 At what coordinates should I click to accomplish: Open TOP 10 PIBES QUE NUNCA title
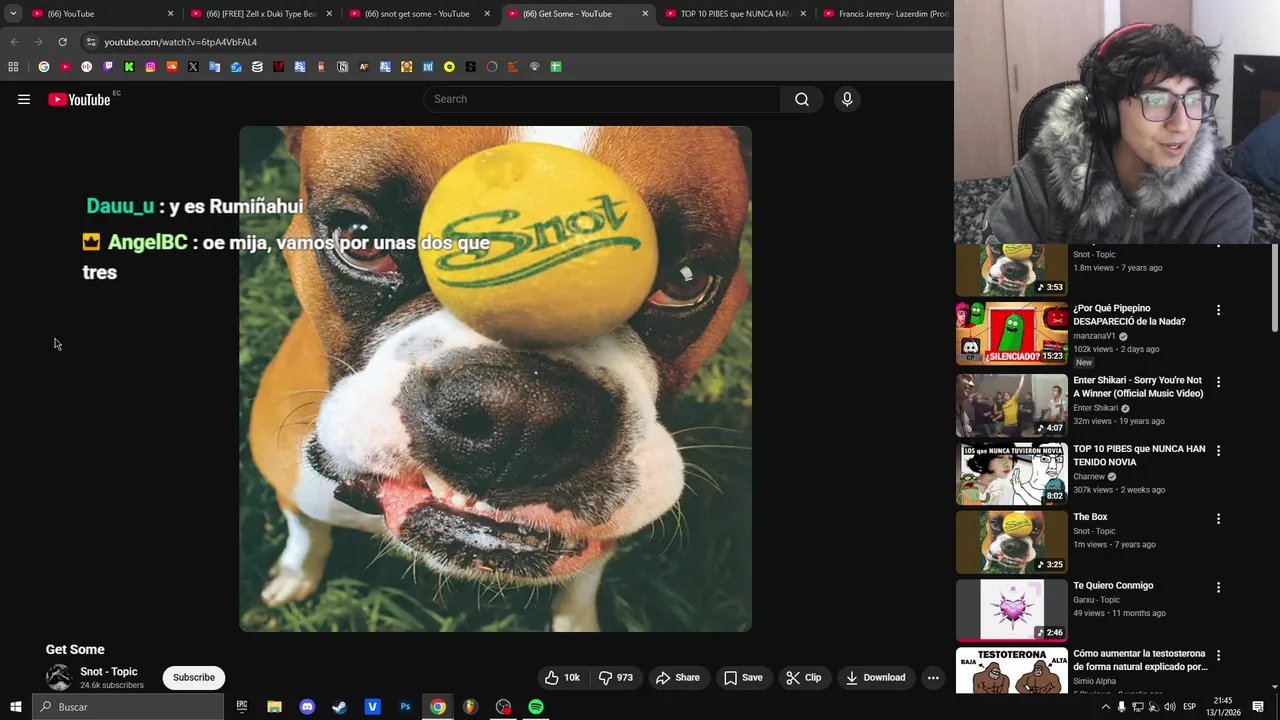[1139, 455]
